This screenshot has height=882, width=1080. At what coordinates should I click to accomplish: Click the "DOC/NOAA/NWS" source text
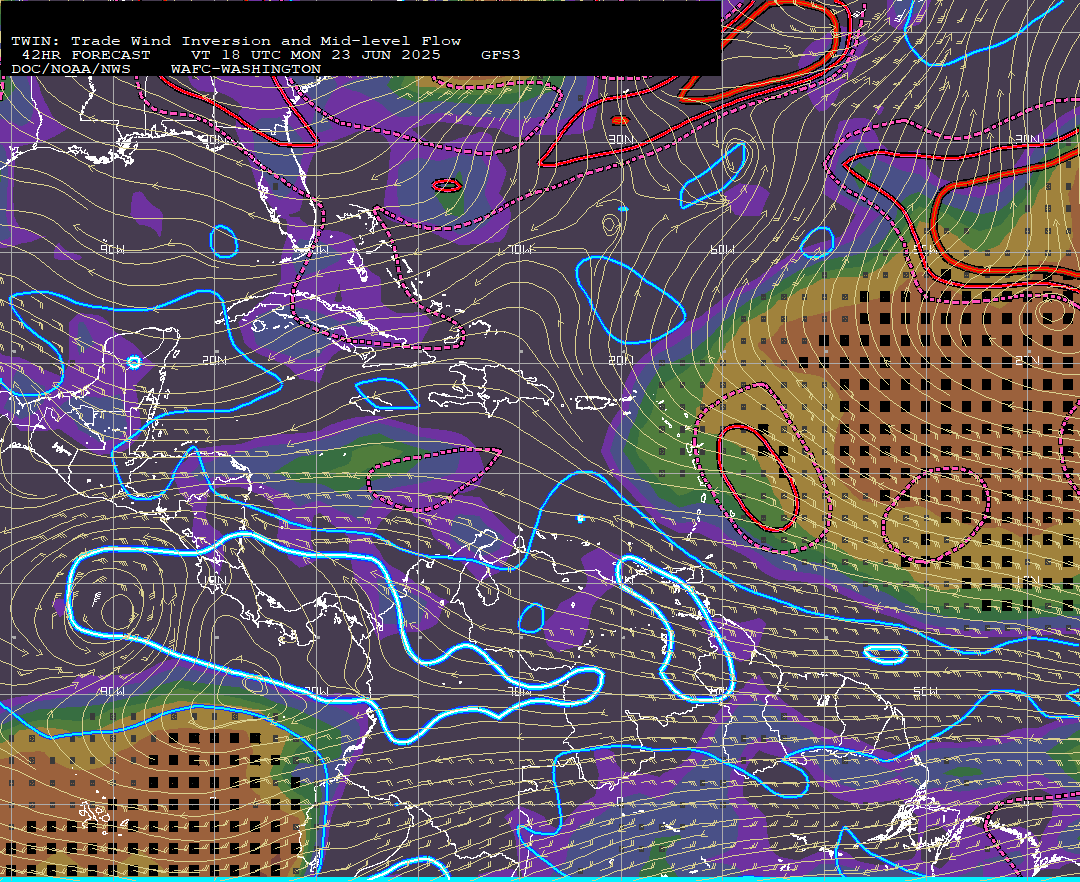[71, 70]
